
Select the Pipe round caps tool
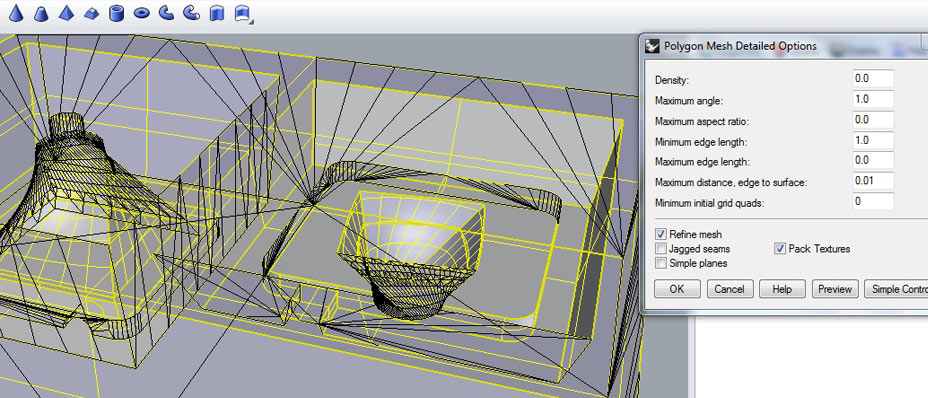191,13
